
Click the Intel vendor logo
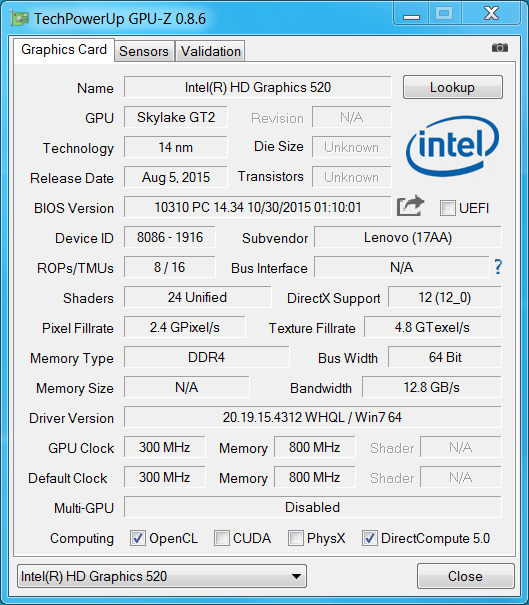[x=452, y=146]
